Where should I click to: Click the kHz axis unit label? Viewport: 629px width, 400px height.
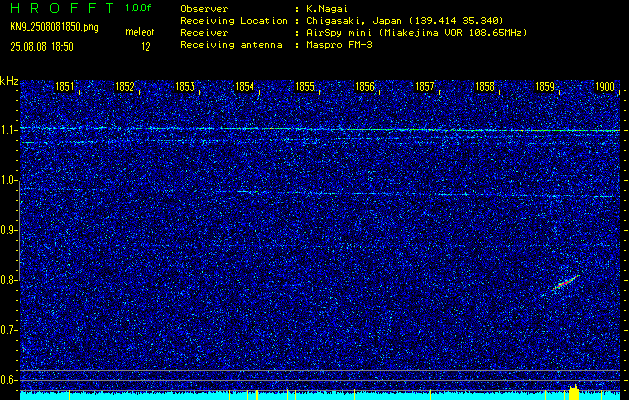[x=9, y=81]
